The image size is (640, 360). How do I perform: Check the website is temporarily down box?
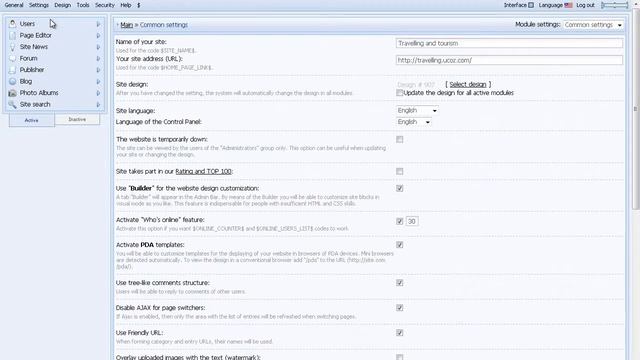tap(400, 140)
